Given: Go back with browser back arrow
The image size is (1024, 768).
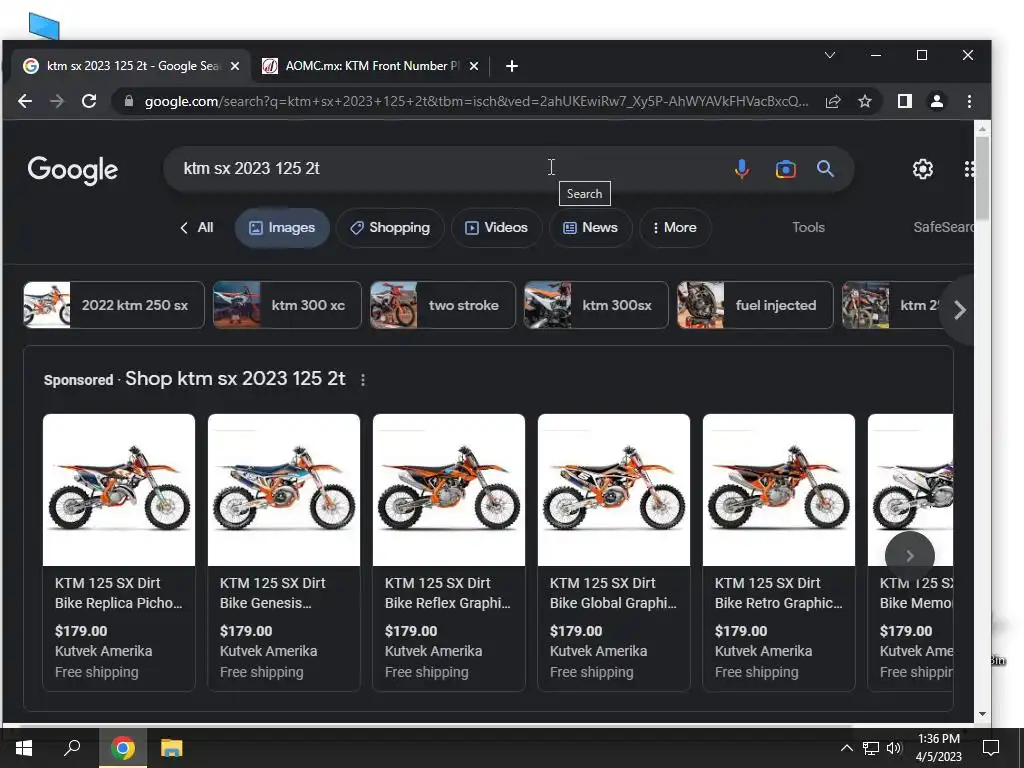Looking at the screenshot, I should click(25, 101).
